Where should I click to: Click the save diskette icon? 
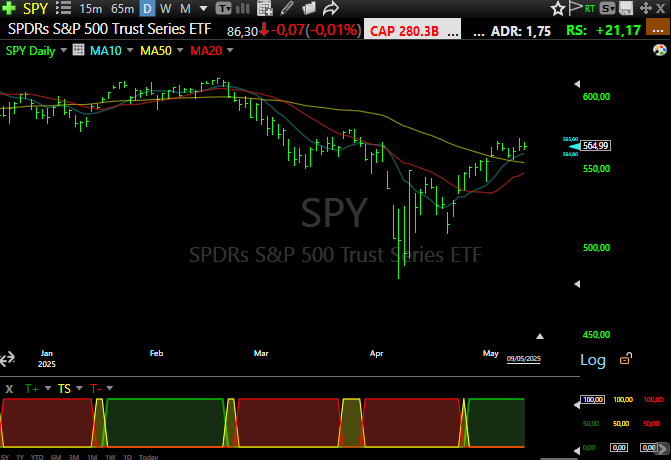pyautogui.click(x=626, y=8)
